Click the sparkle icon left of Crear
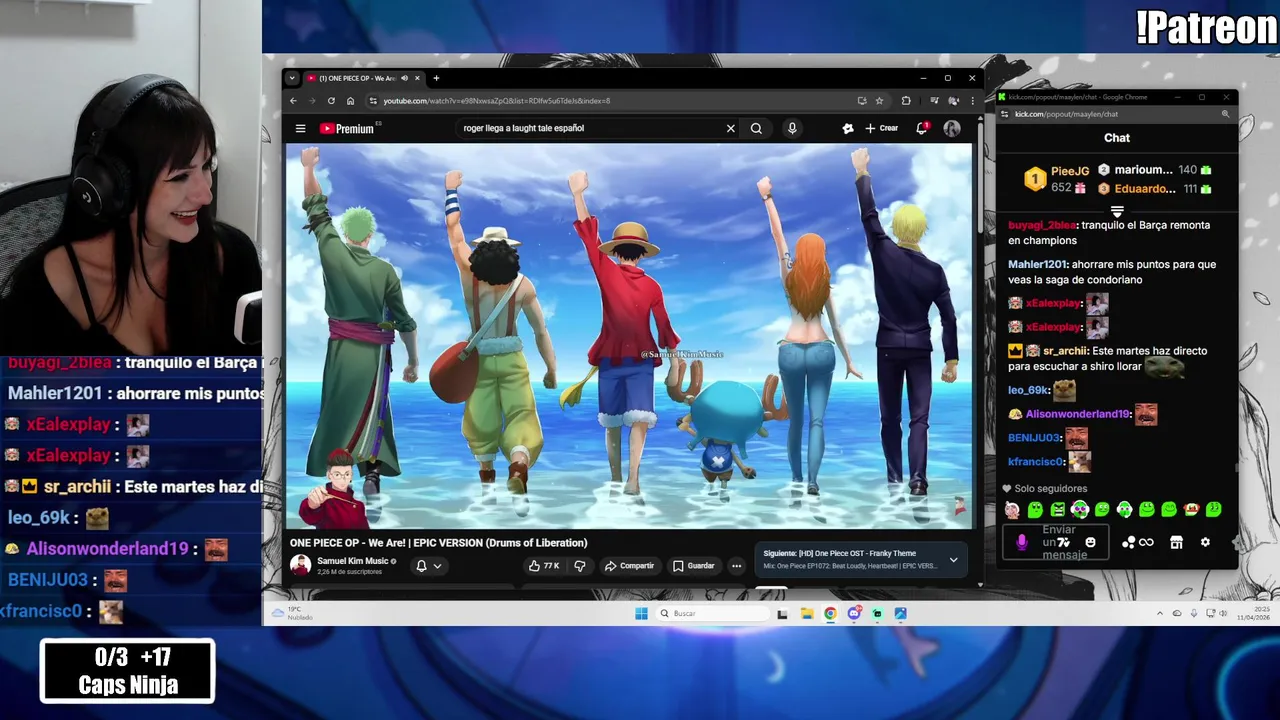The height and width of the screenshot is (720, 1280). (848, 128)
